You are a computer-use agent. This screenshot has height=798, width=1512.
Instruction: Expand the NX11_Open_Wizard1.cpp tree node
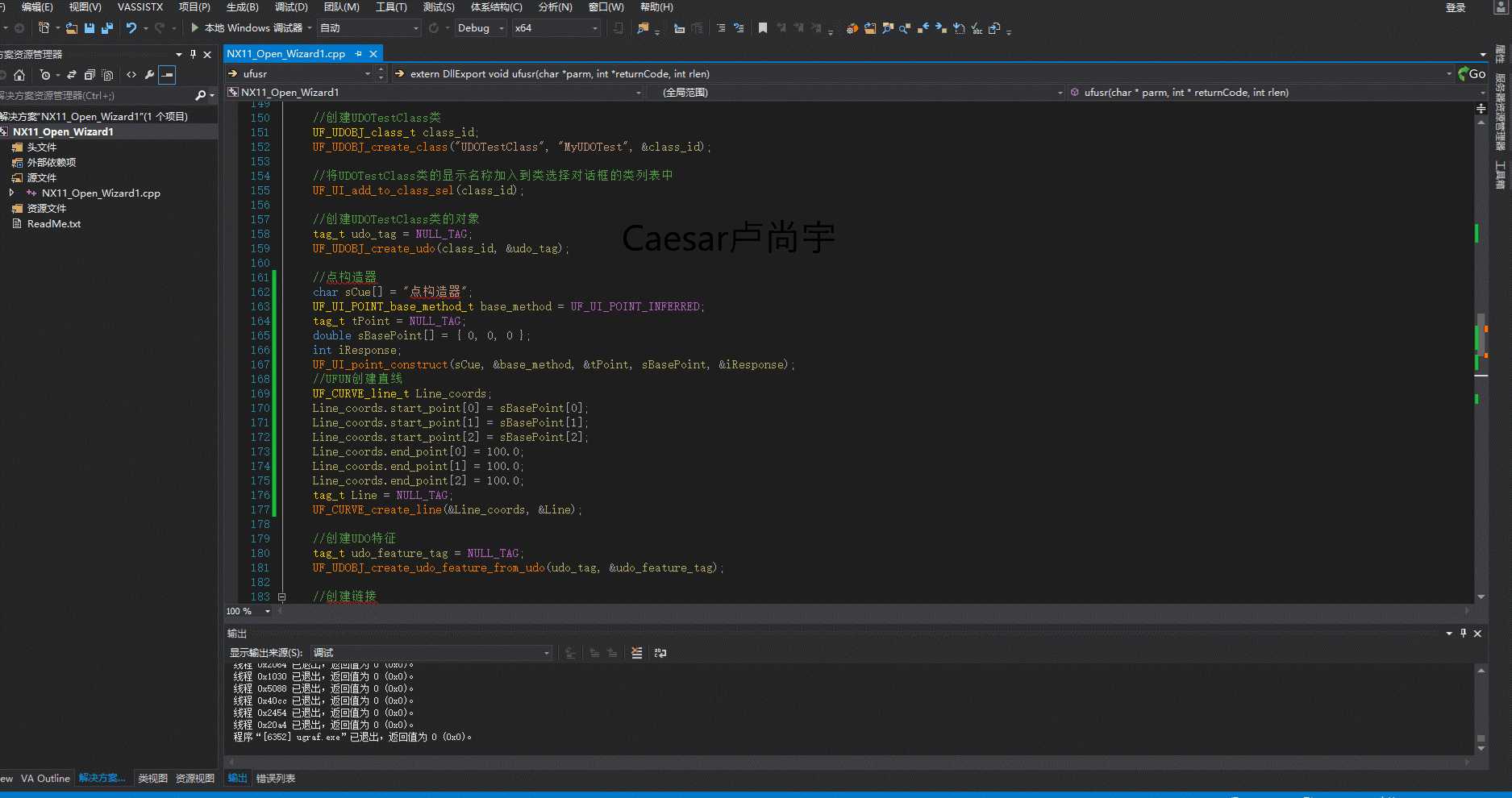(11, 193)
